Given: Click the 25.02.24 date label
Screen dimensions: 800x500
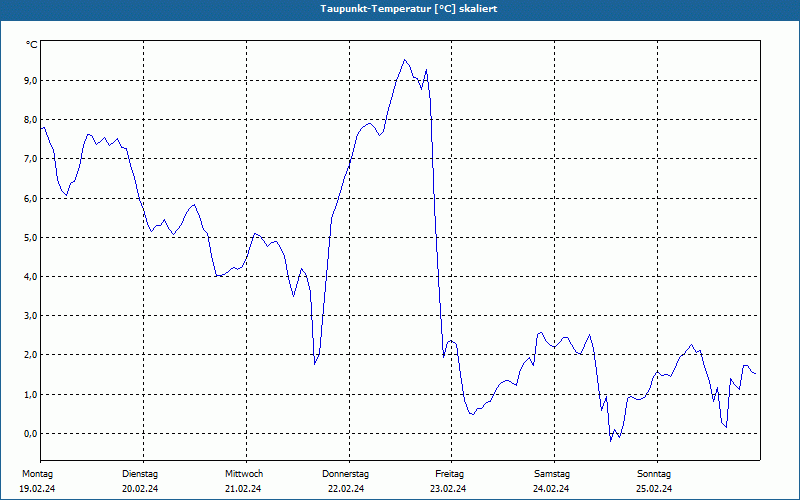Looking at the screenshot, I should [654, 489].
